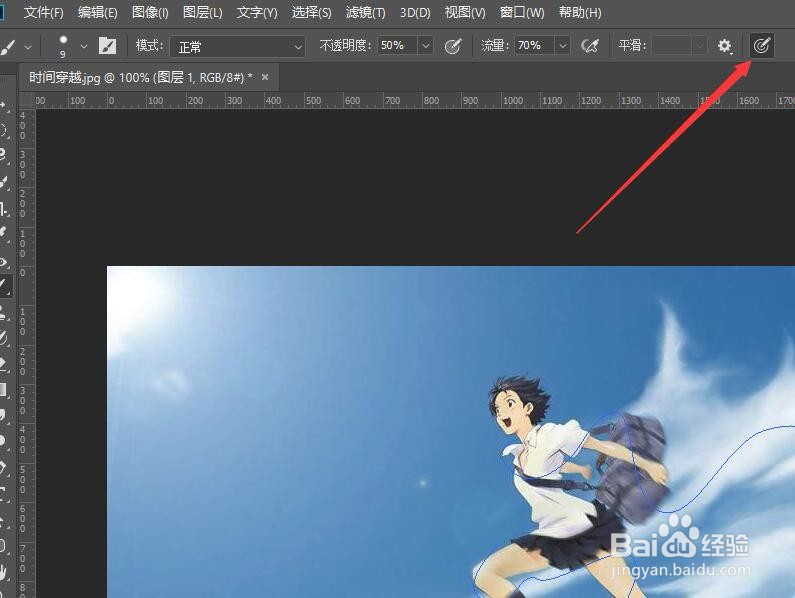Open the 选择(S) menu
Viewport: 795px width, 598px height.
tap(311, 12)
